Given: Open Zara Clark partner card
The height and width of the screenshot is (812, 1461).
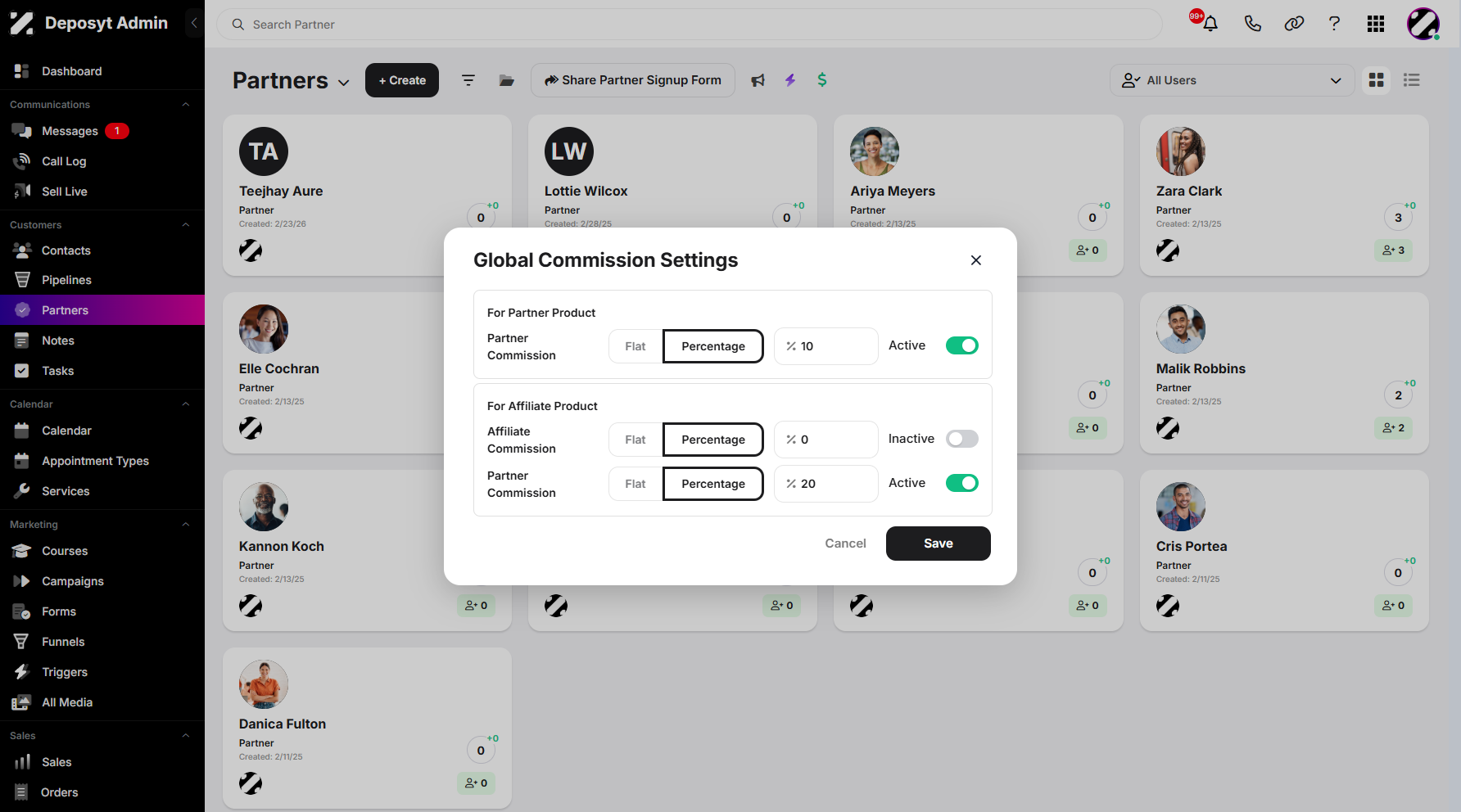Looking at the screenshot, I should tap(1284, 195).
